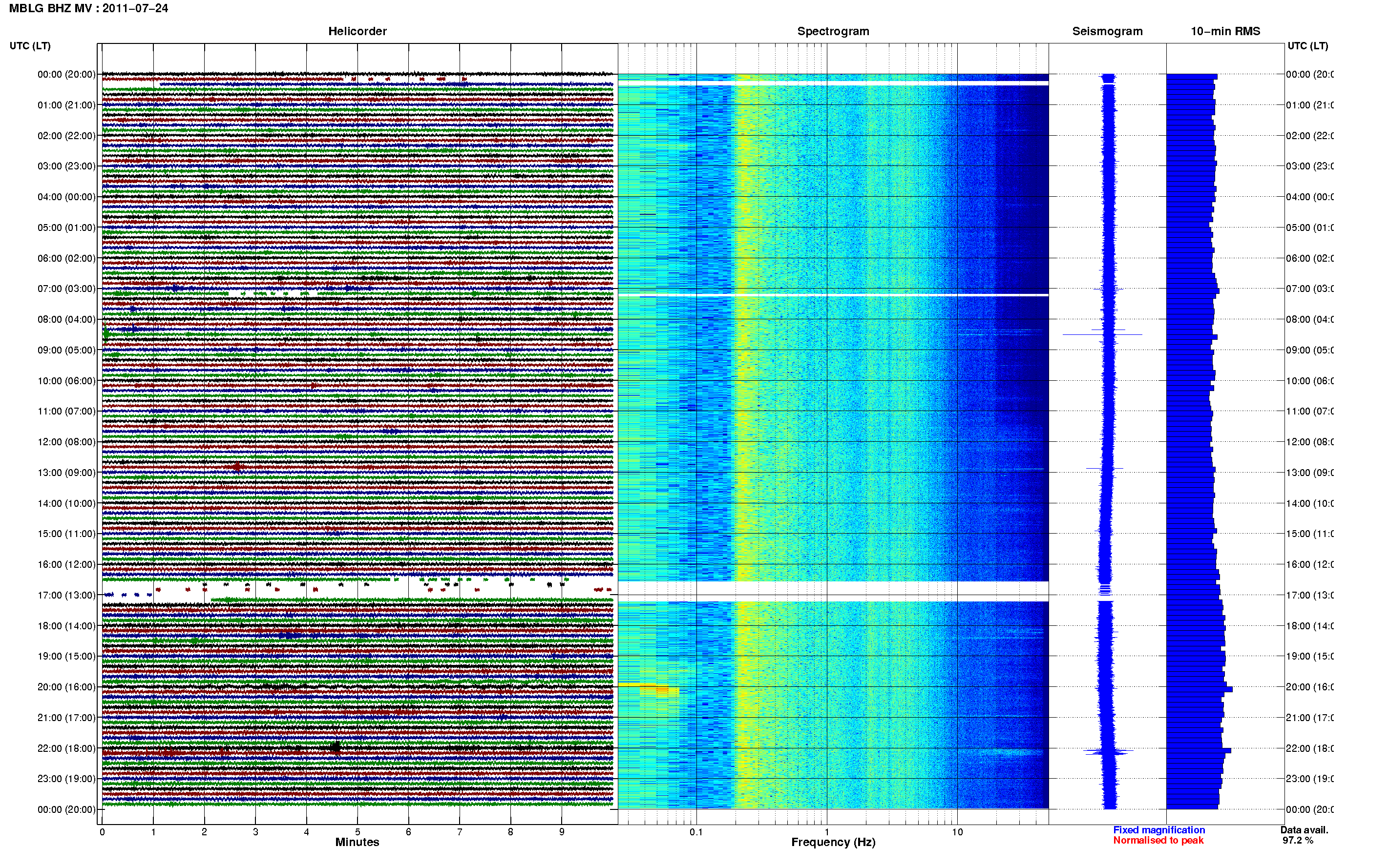Click the left '22:00 (18:00)' time label
This screenshot has width=1389, height=868.
pyautogui.click(x=66, y=748)
